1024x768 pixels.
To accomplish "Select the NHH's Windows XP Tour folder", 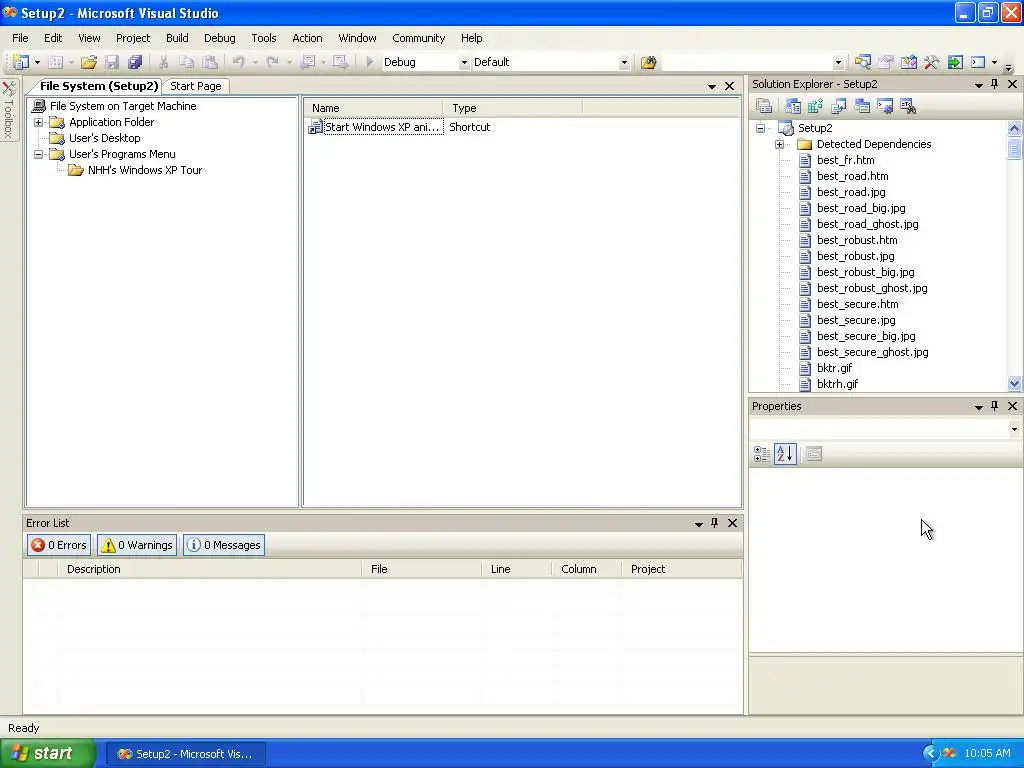I will [144, 170].
